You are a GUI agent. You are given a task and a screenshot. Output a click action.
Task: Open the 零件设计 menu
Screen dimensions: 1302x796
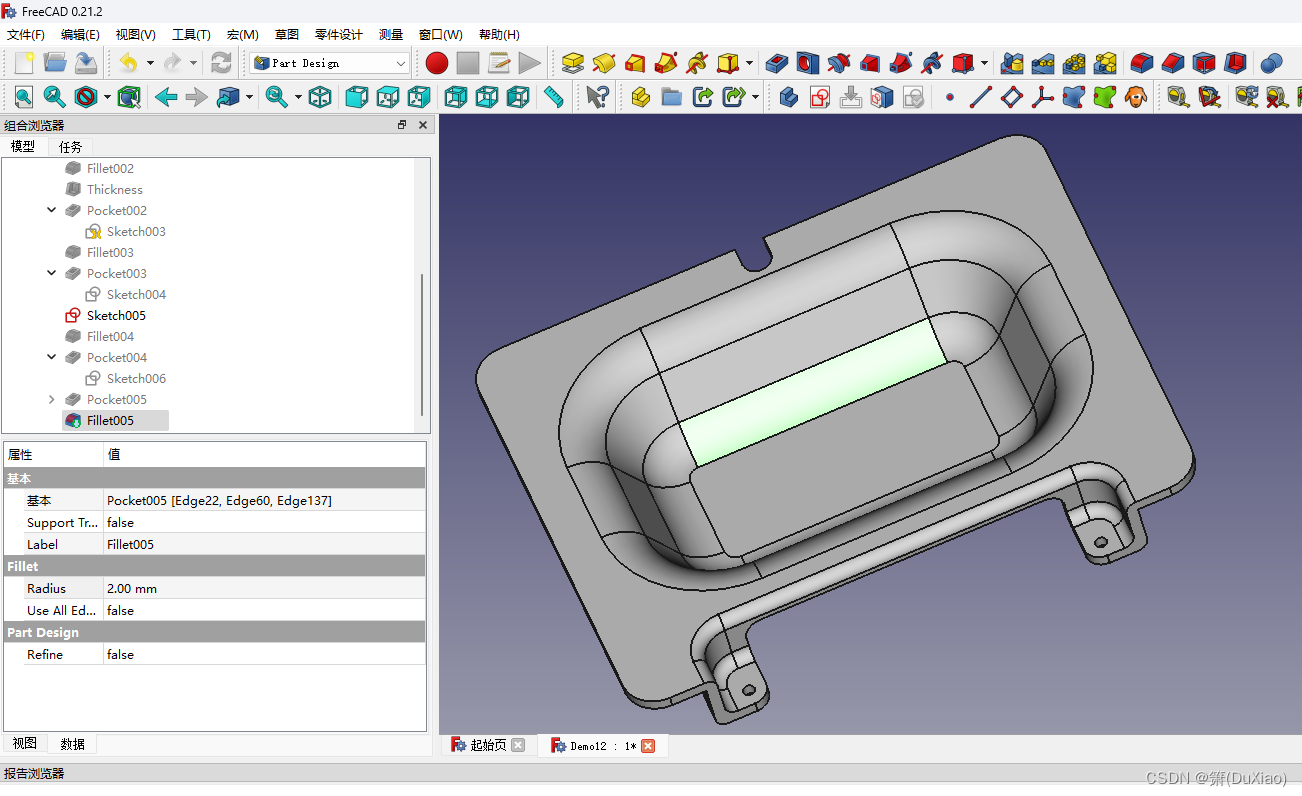338,34
